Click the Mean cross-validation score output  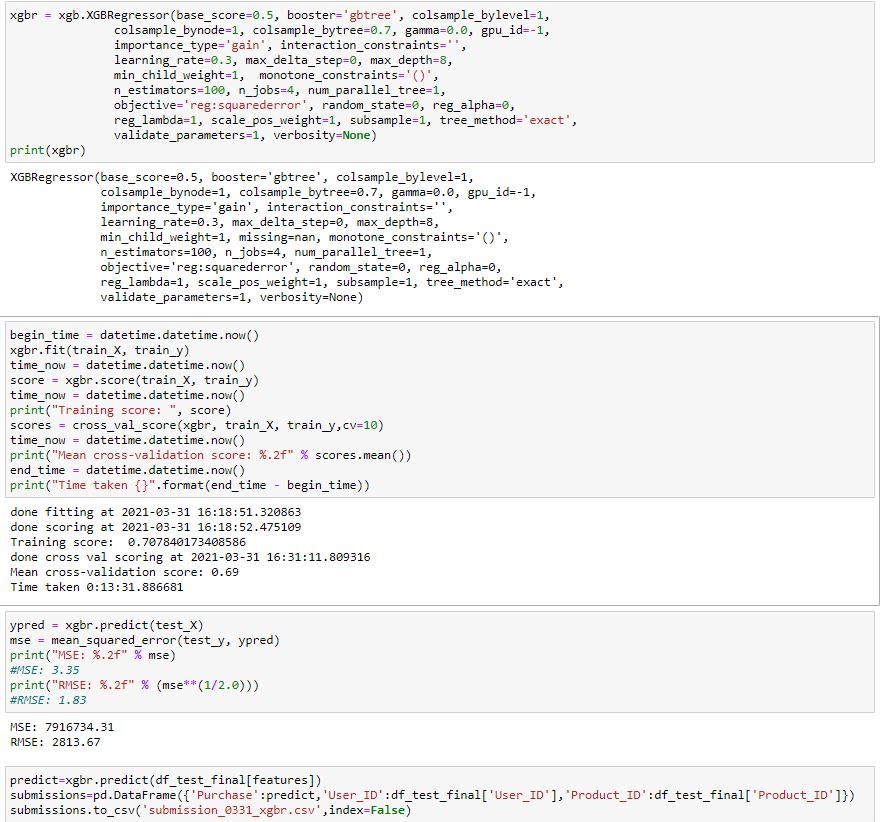tap(124, 572)
